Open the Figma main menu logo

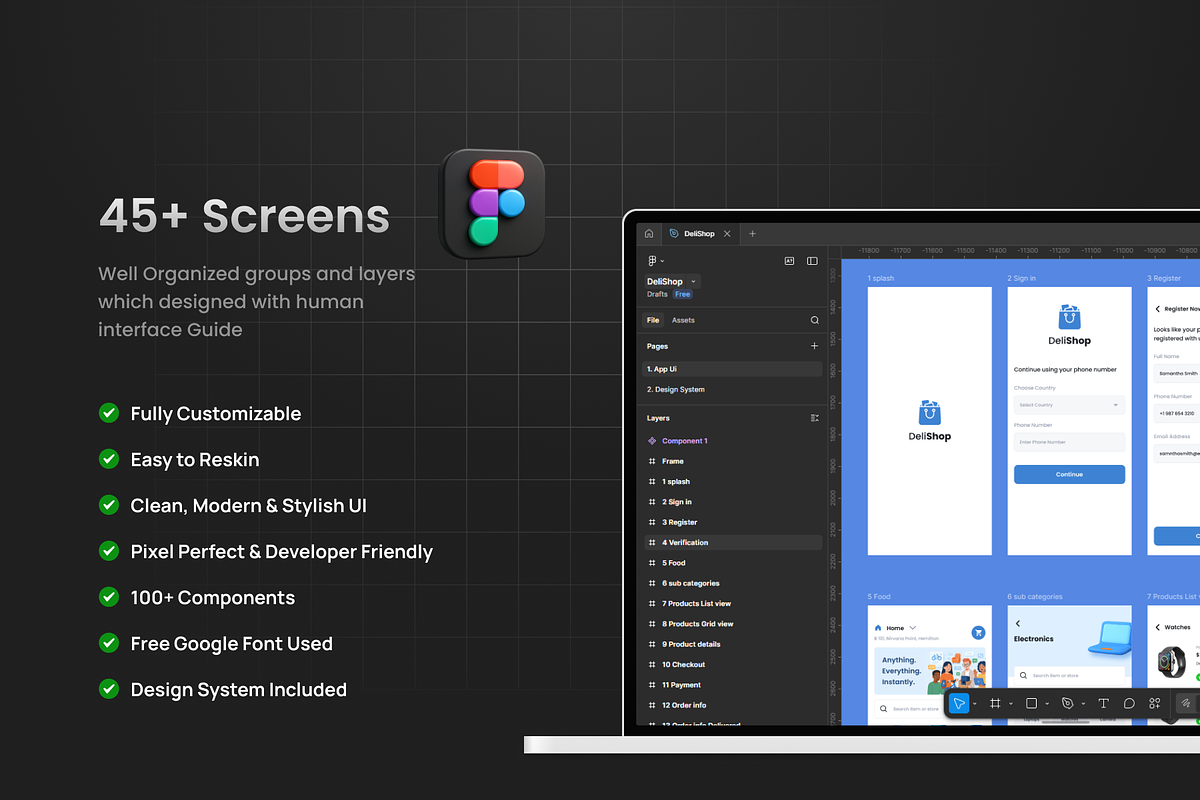(652, 261)
